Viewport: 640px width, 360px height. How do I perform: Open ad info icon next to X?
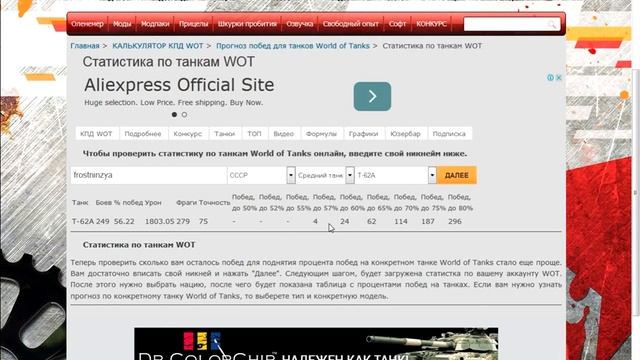pos(551,78)
